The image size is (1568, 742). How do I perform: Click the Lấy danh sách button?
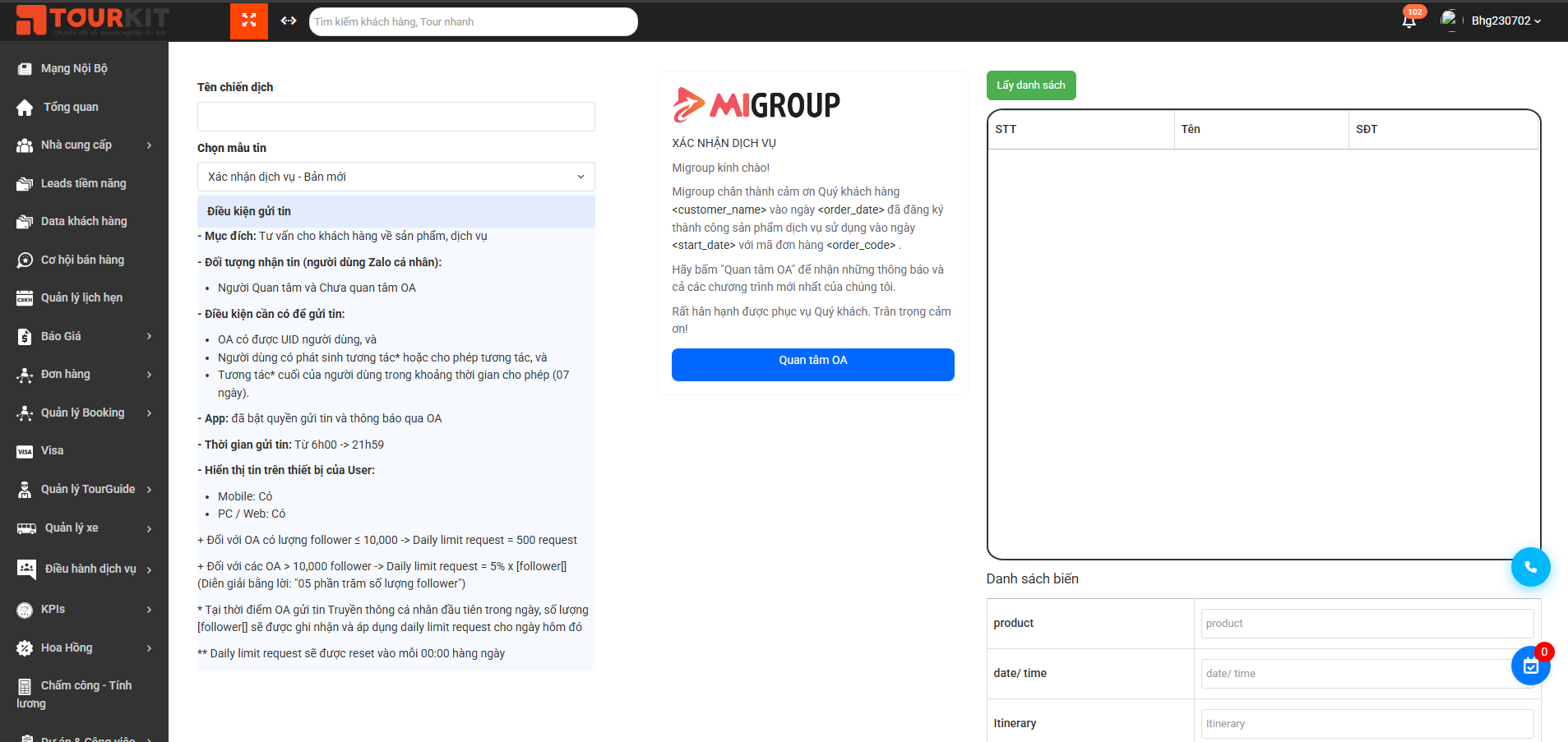point(1031,85)
